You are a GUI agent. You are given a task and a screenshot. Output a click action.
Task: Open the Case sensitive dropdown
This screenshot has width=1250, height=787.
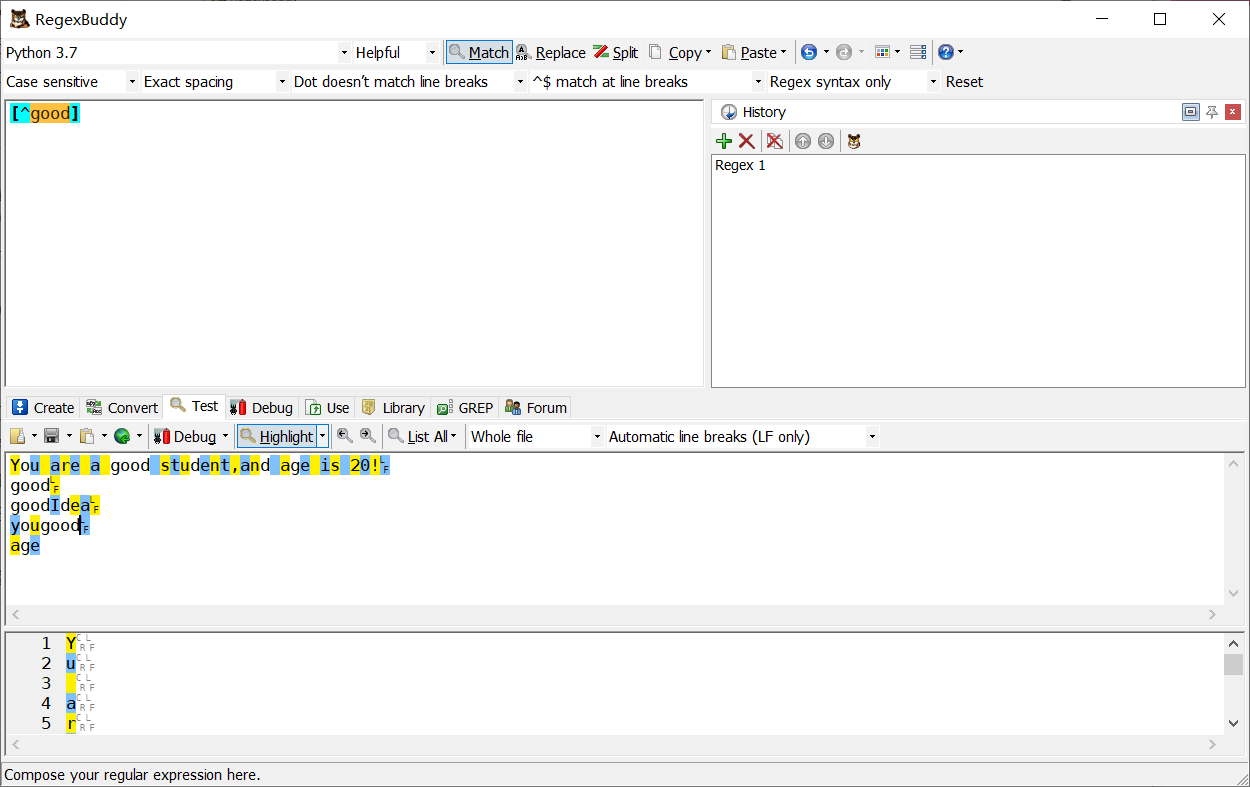[x=132, y=82]
